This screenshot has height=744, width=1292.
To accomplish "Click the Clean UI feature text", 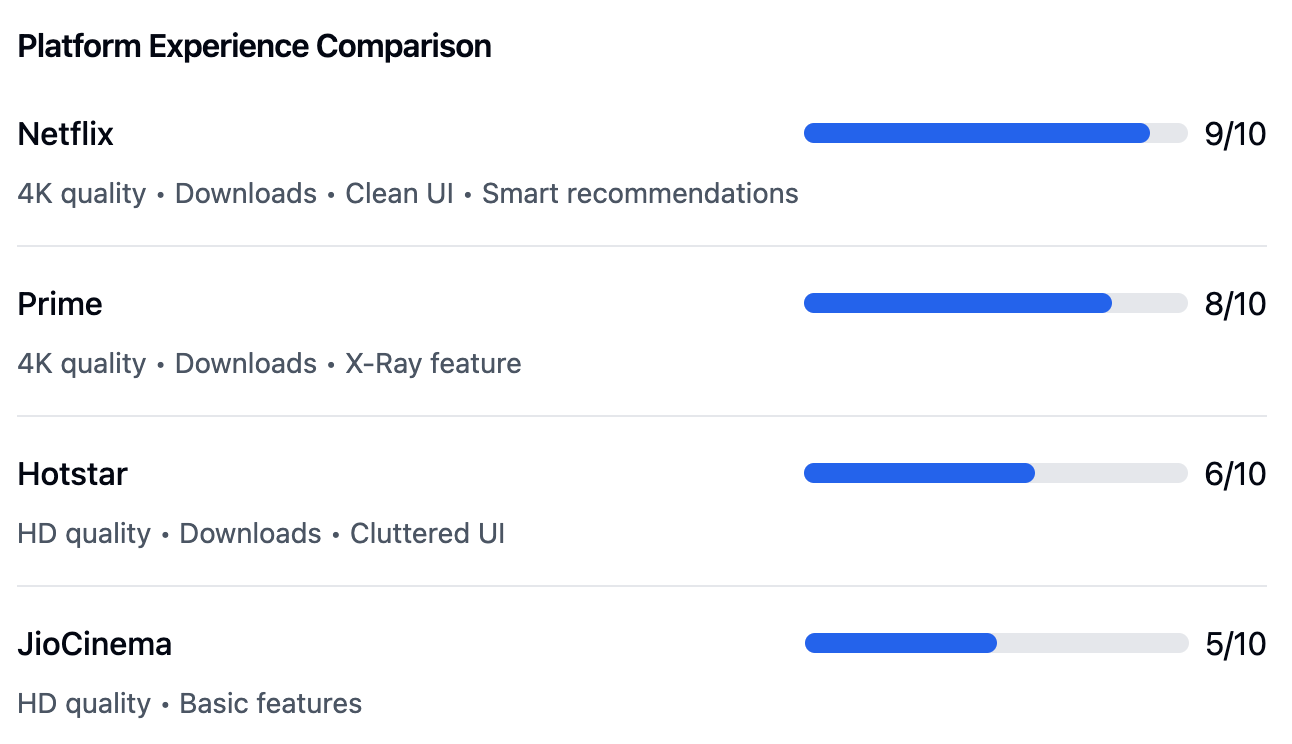I will tap(399, 193).
